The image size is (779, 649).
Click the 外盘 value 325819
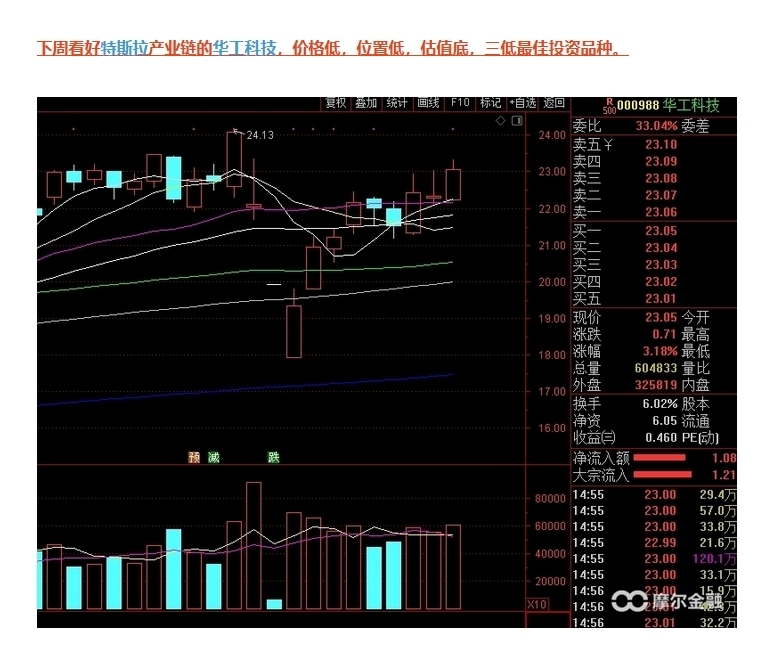pyautogui.click(x=656, y=385)
